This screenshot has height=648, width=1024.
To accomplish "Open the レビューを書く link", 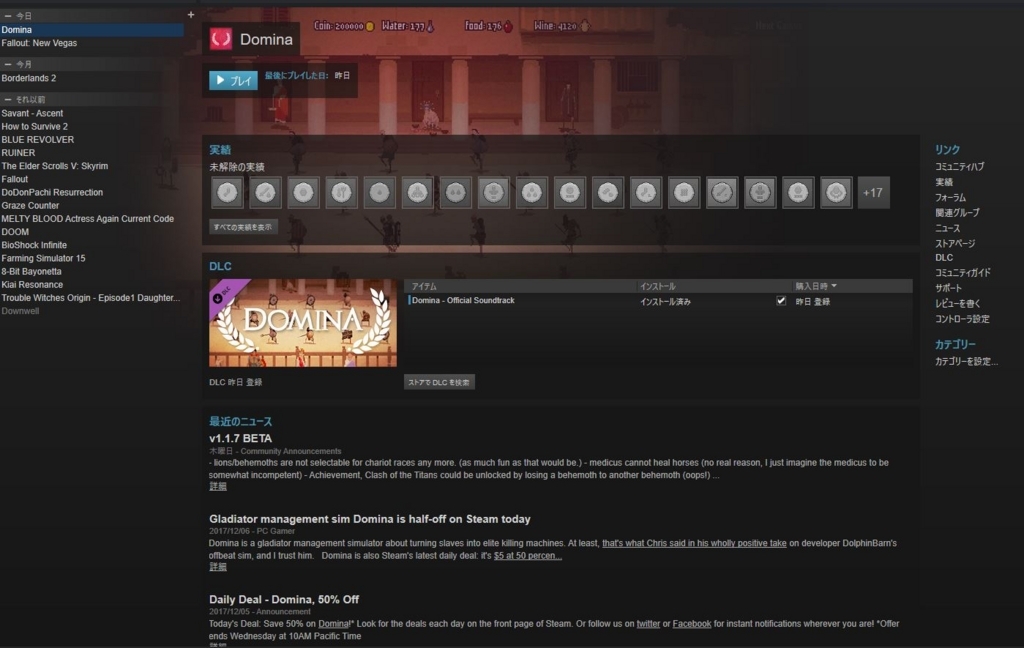I will [x=957, y=304].
